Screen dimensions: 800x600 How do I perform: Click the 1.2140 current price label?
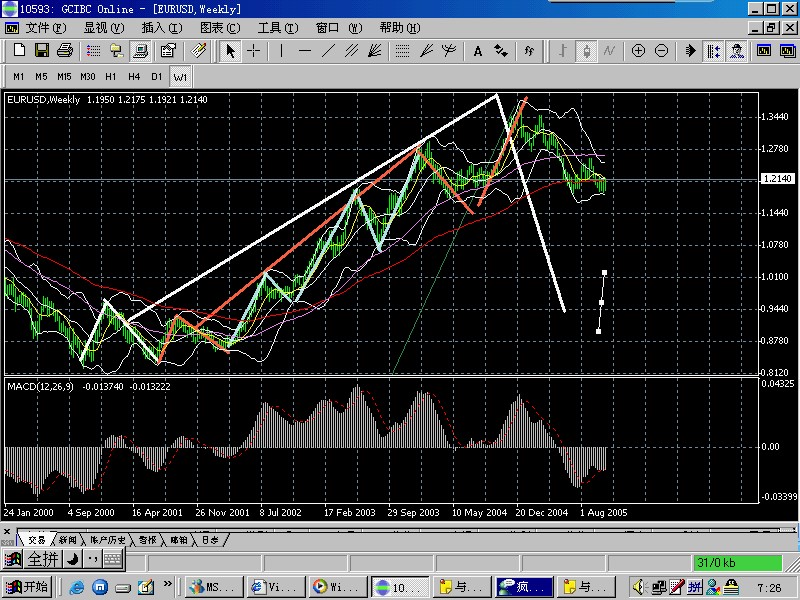click(x=777, y=179)
